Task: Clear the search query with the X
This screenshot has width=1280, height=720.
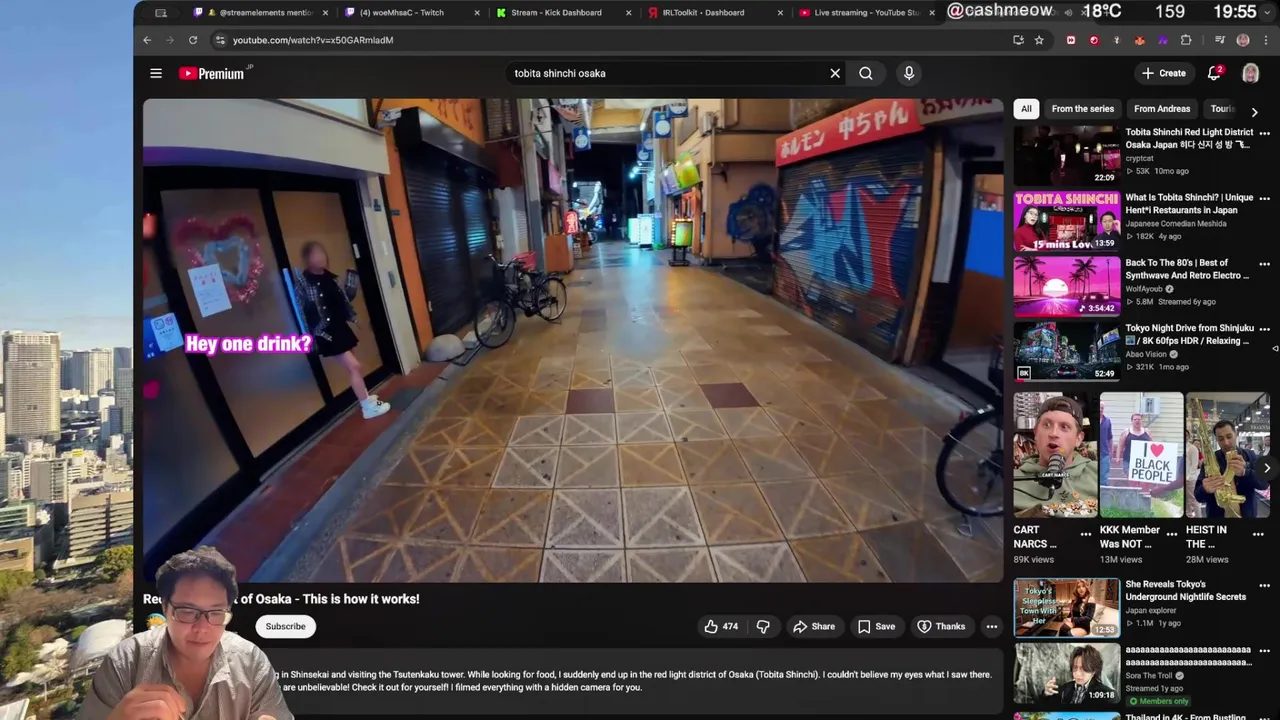Action: (835, 73)
